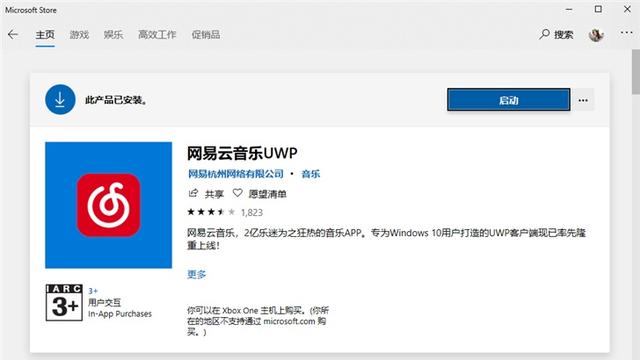
Task: Minimize the Microsoft Store window
Action: point(569,9)
